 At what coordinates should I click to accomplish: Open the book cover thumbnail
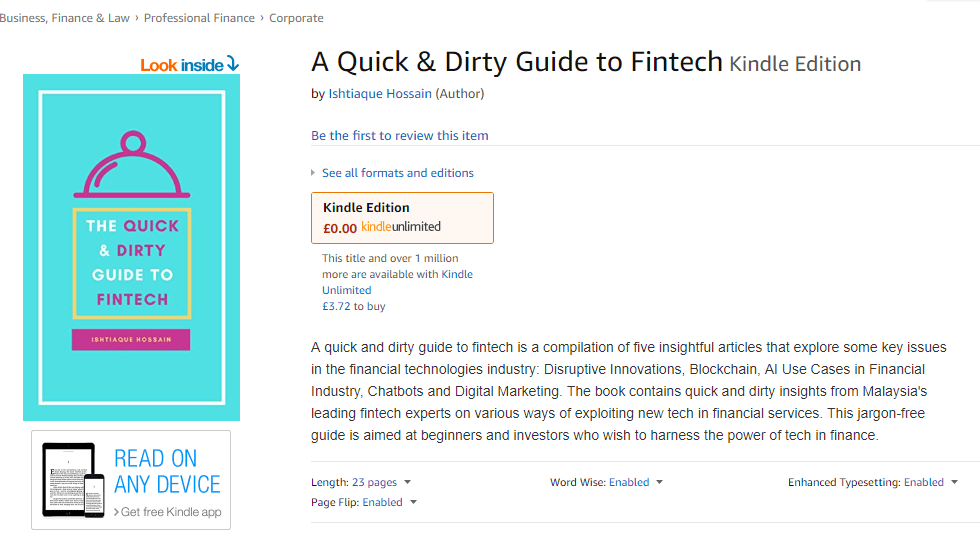pyautogui.click(x=131, y=247)
